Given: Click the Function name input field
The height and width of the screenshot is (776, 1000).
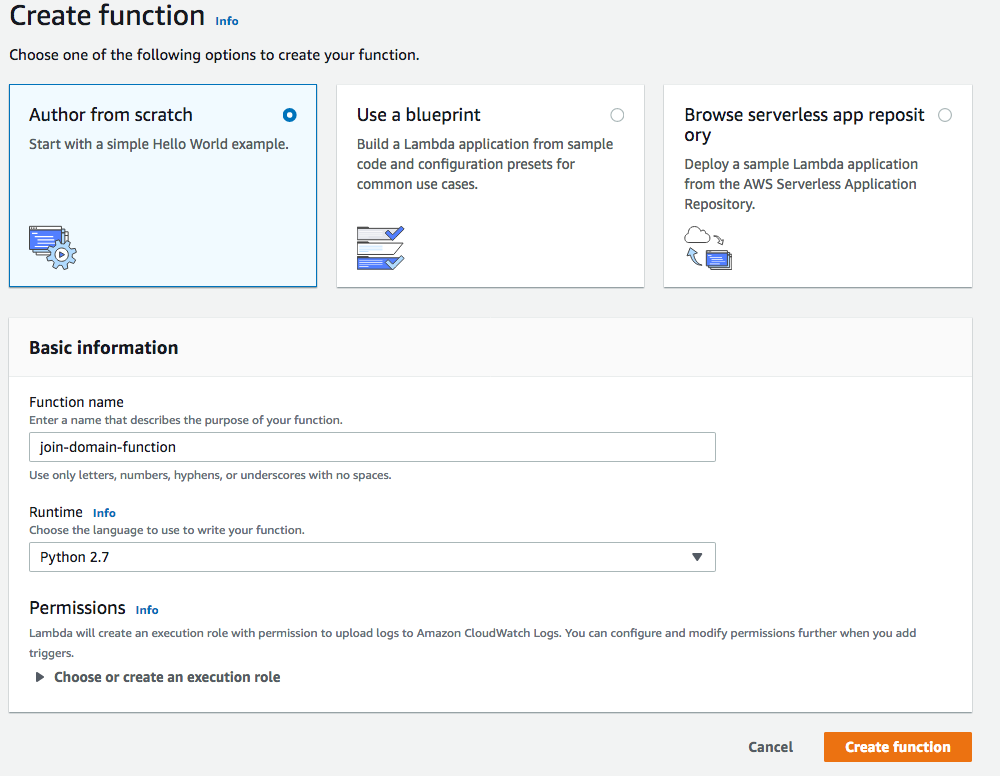Looking at the screenshot, I should (x=372, y=447).
